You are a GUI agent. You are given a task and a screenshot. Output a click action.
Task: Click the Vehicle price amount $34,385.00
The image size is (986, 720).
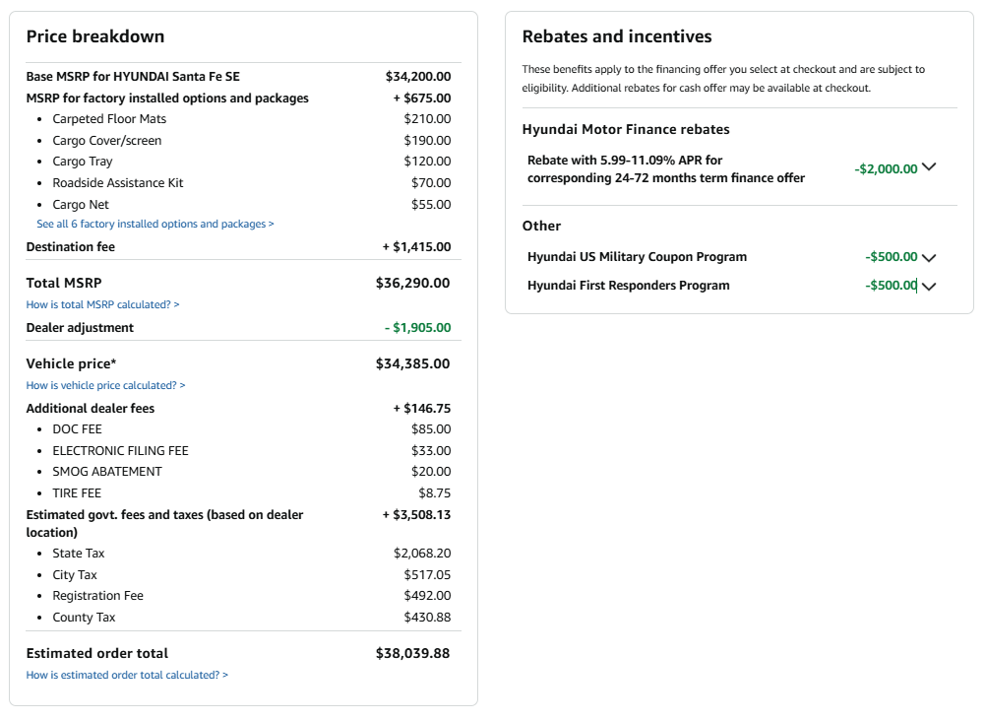(x=413, y=363)
